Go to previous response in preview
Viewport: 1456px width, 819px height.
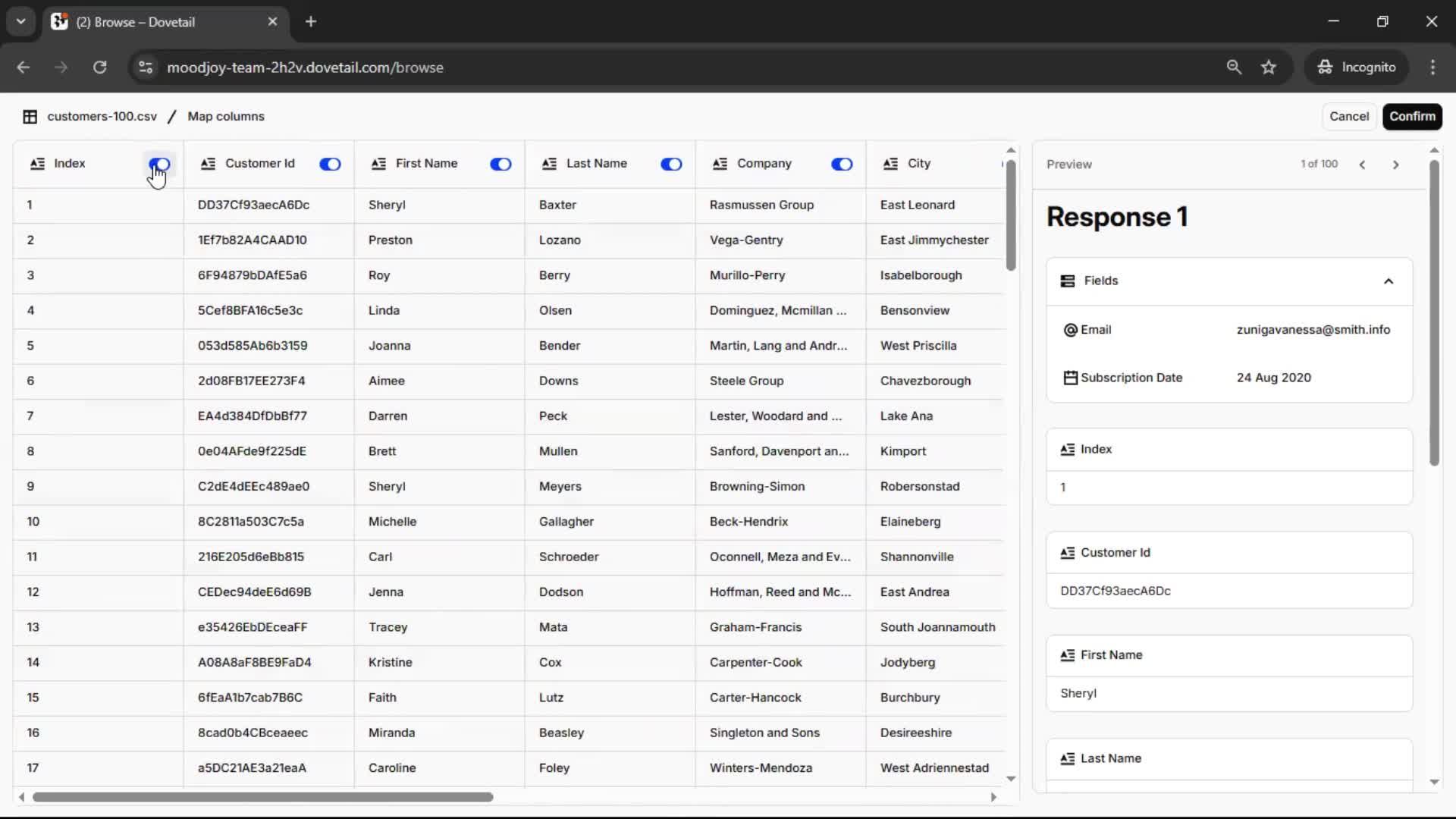pyautogui.click(x=1362, y=165)
